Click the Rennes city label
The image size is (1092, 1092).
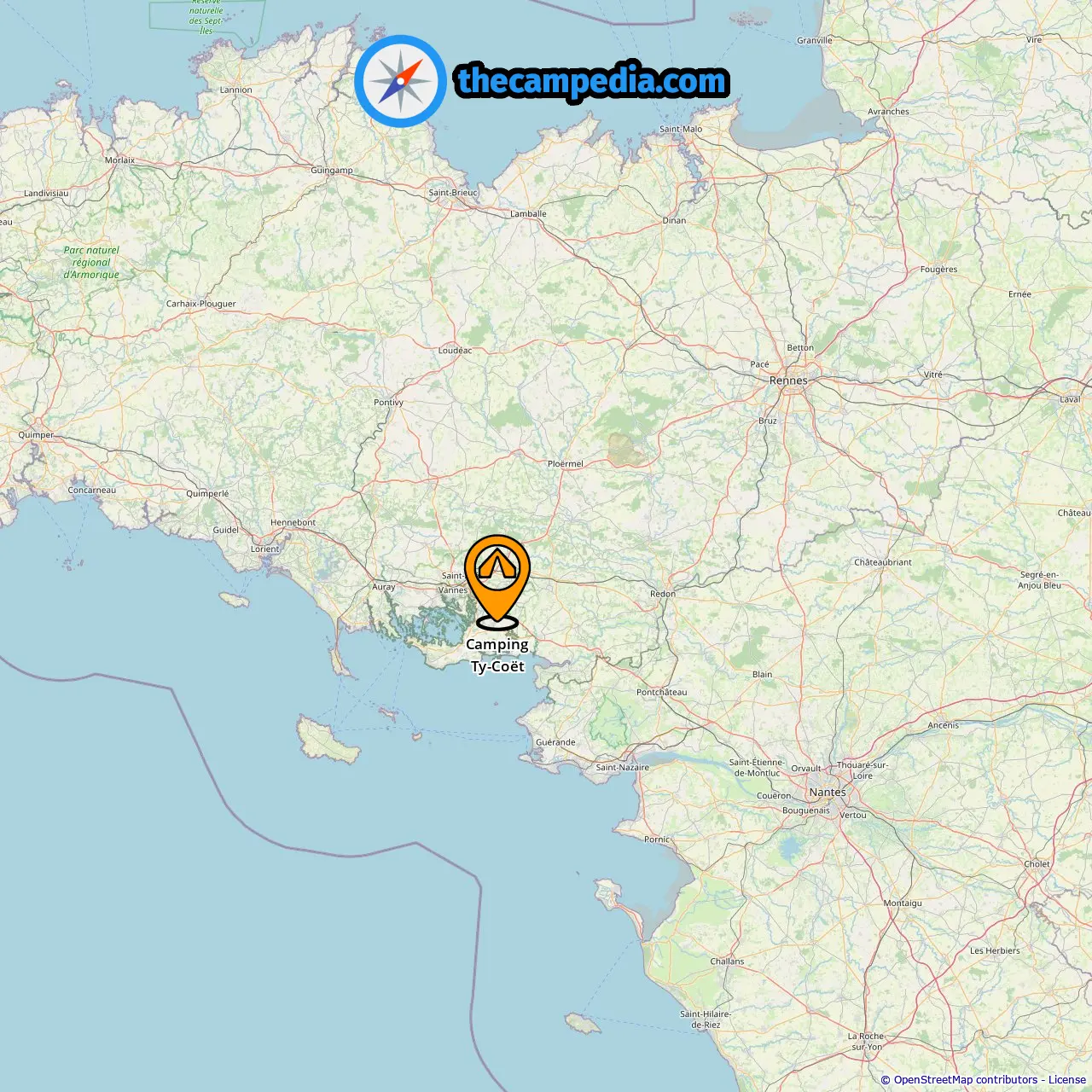click(788, 380)
